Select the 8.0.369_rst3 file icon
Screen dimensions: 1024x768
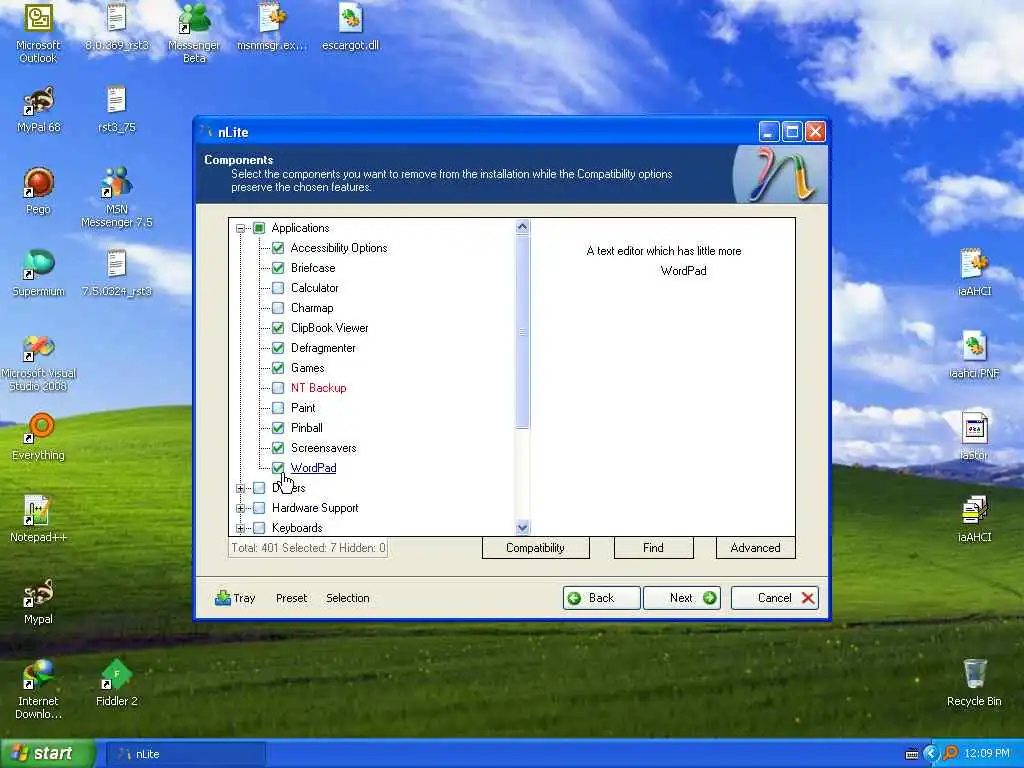tap(117, 27)
